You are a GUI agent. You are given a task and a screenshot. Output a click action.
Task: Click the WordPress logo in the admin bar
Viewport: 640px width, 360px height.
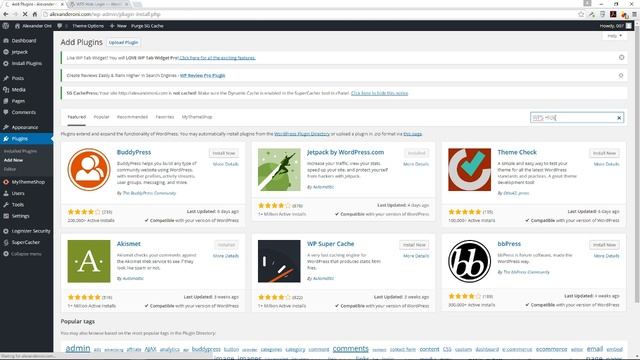5,26
